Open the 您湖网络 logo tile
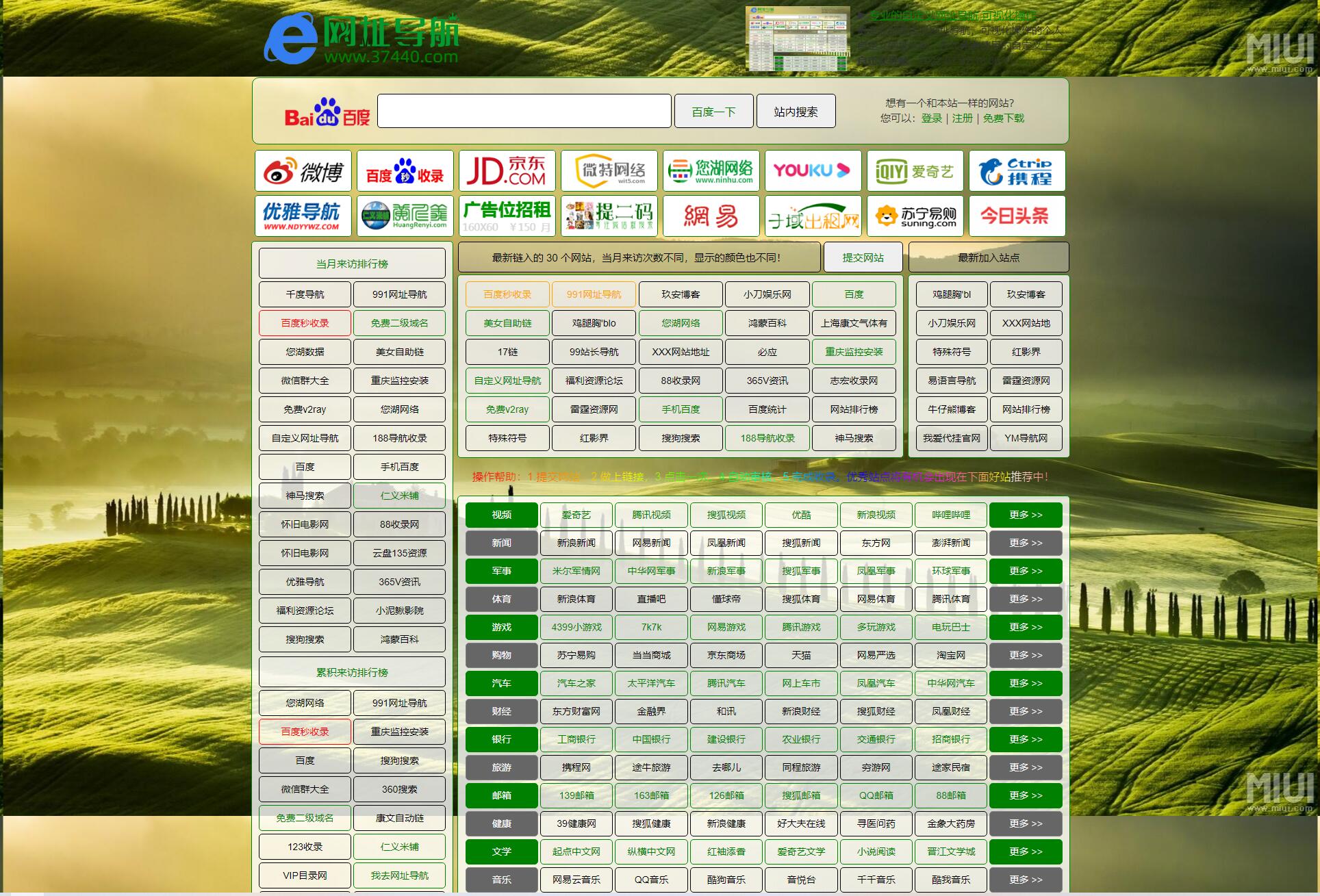Viewport: 1320px width, 896px height. [711, 171]
